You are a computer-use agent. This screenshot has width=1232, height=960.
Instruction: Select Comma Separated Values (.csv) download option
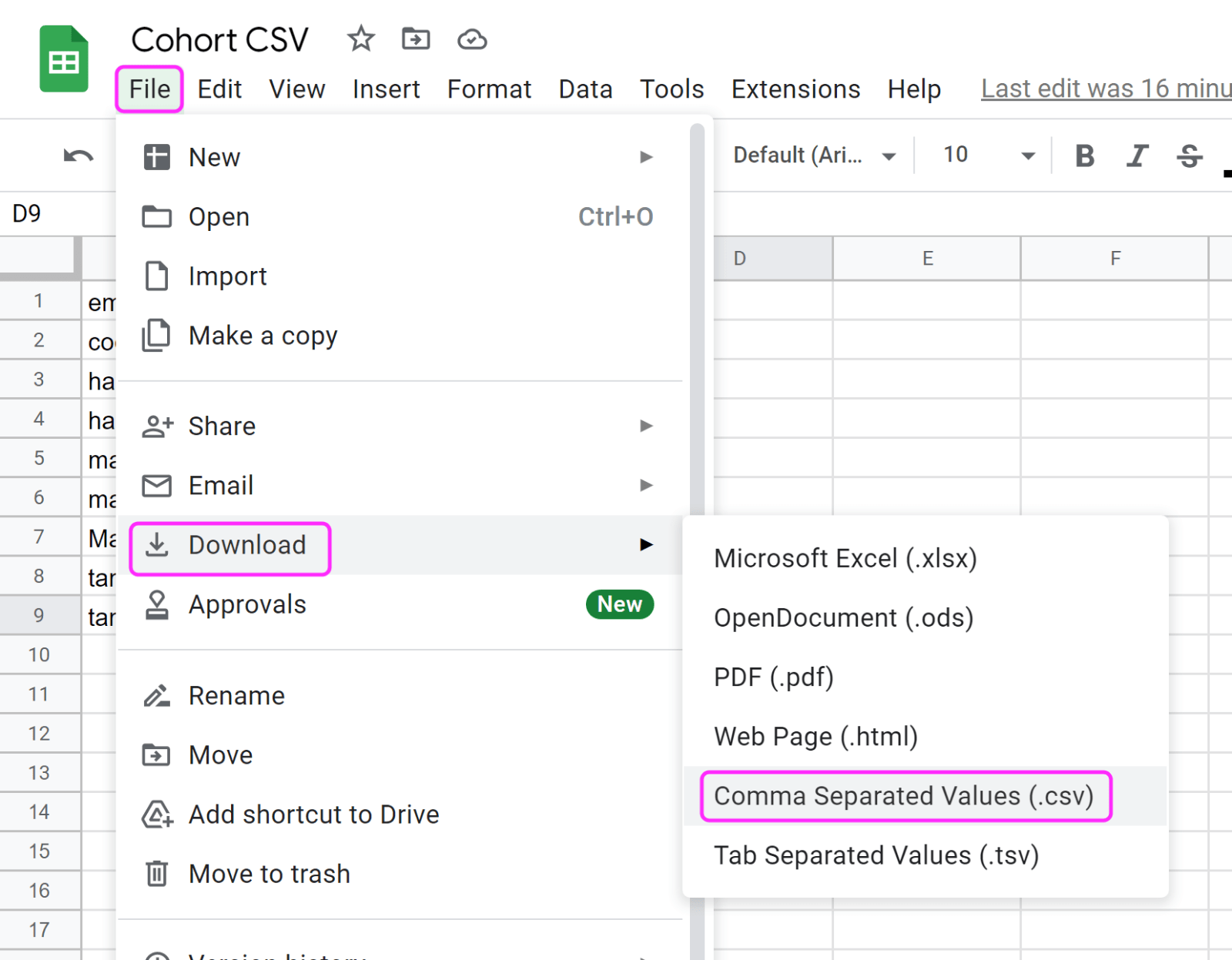(x=904, y=796)
